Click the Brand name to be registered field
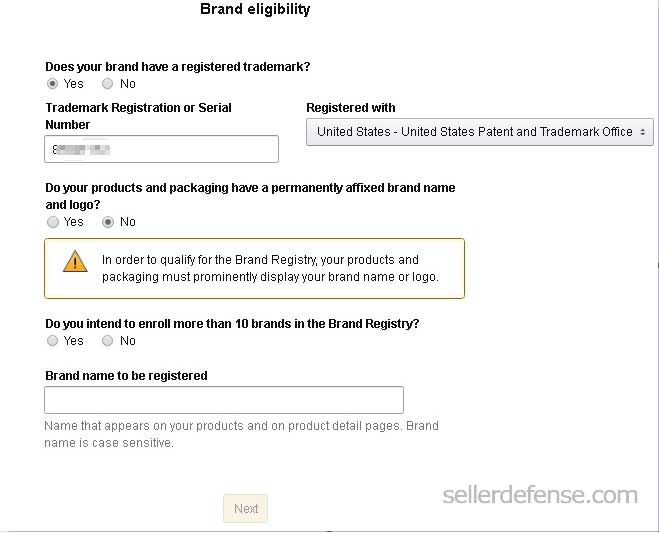Viewport: 659px width, 533px height. pyautogui.click(x=224, y=400)
